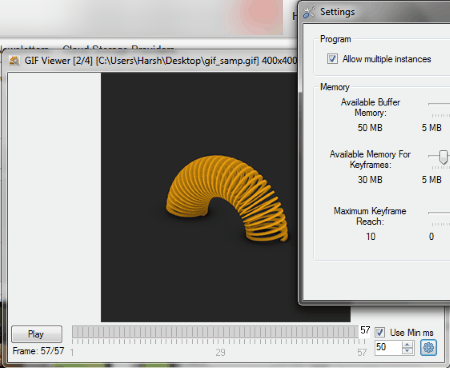
Task: Click the blank white panel beside the GIF
Action: [x=54, y=197]
